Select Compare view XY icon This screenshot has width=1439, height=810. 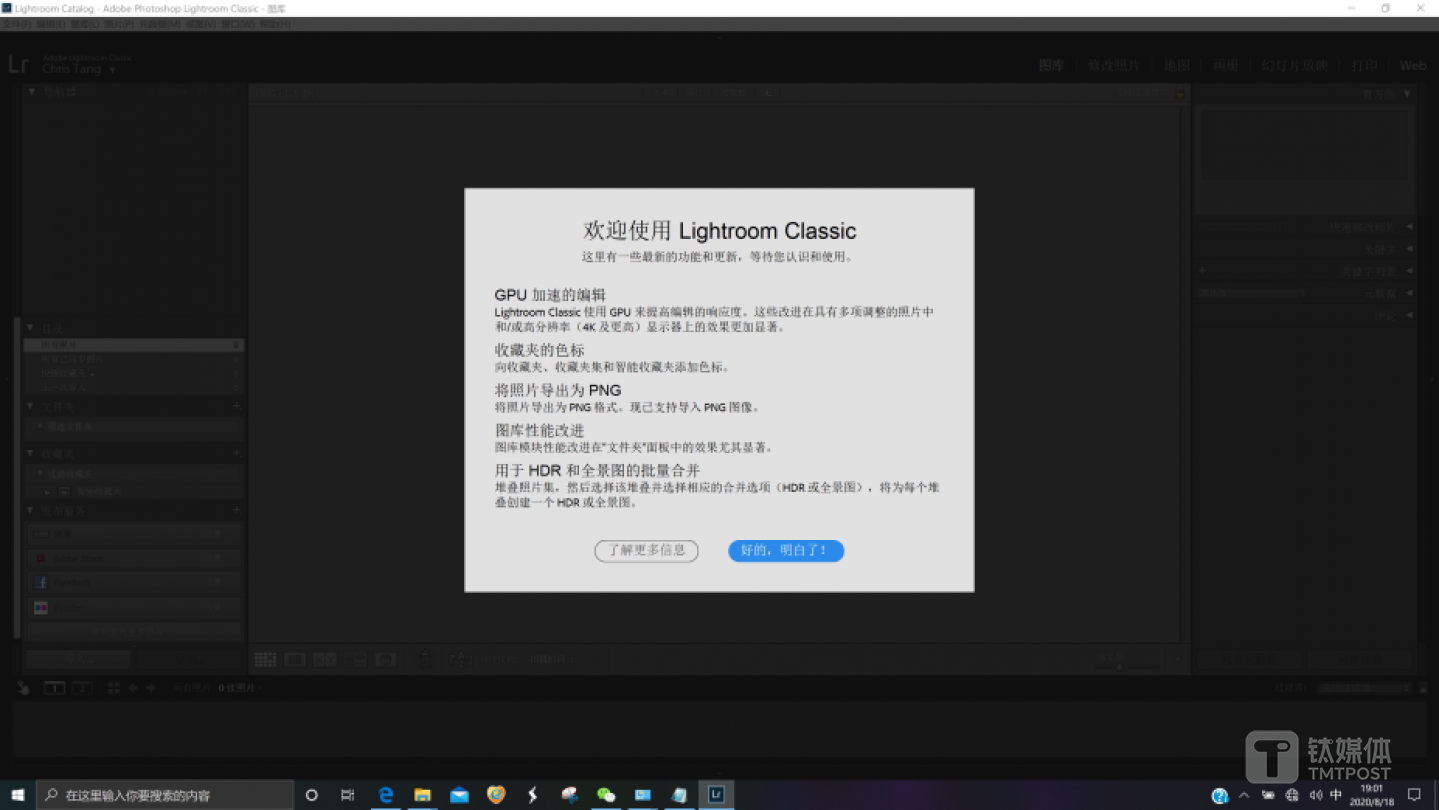click(x=325, y=660)
